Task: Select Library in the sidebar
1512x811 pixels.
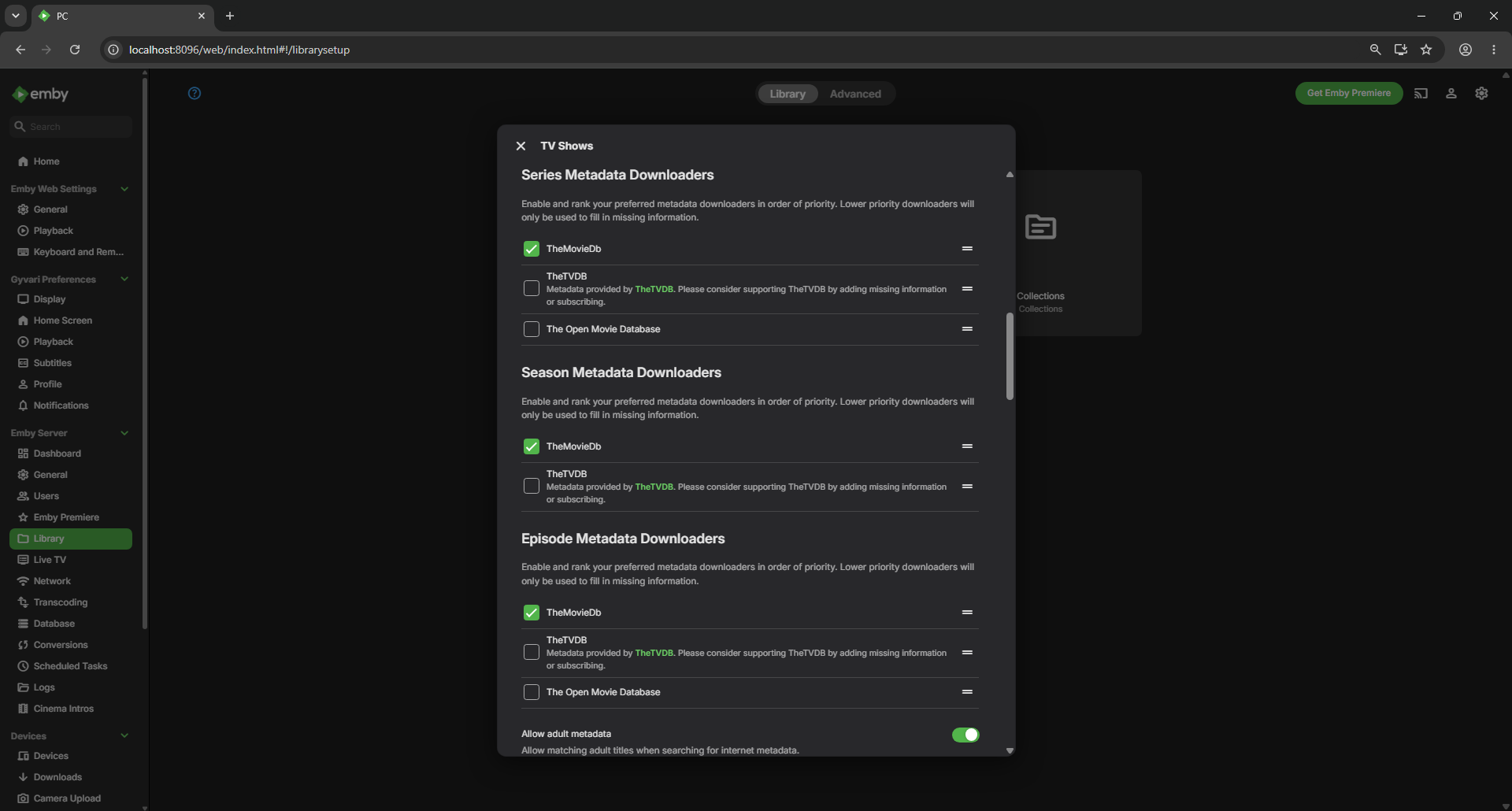Action: pyautogui.click(x=71, y=539)
